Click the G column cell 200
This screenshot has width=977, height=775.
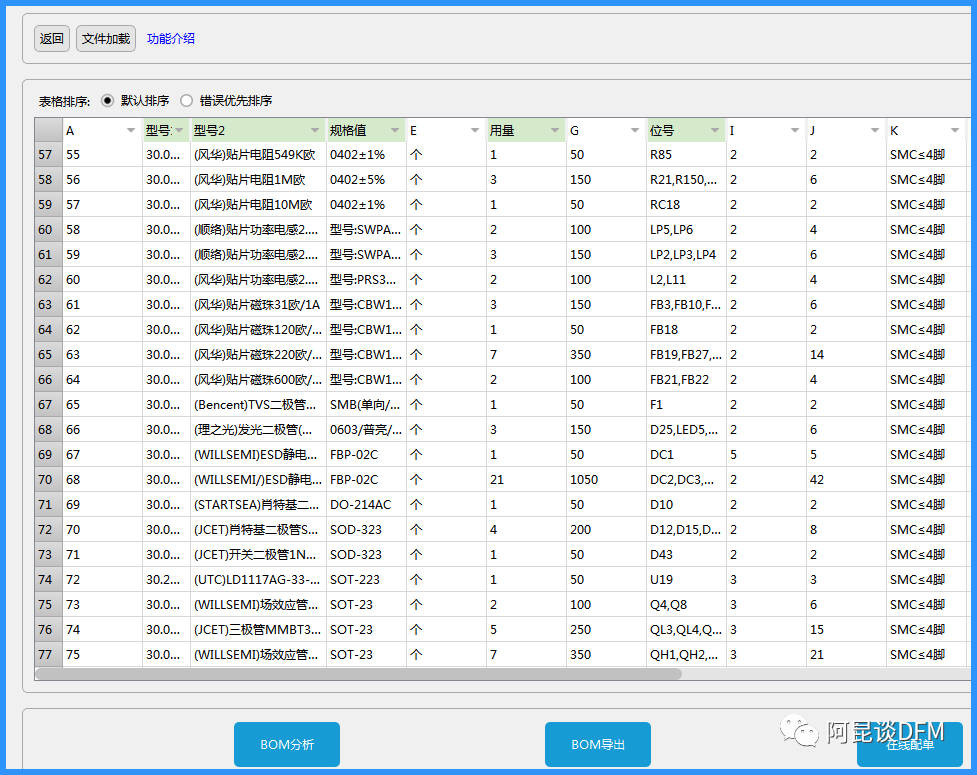[606, 530]
